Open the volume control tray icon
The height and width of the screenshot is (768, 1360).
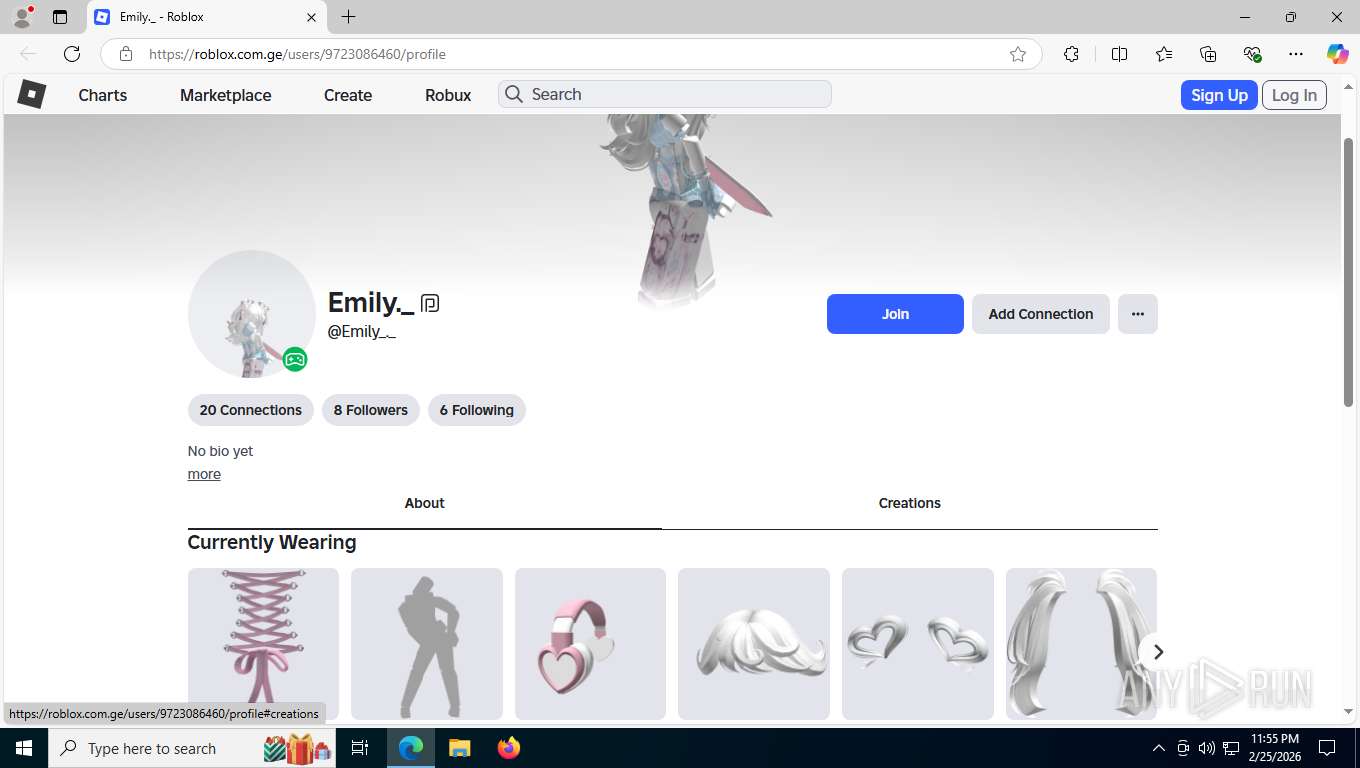[x=1206, y=748]
